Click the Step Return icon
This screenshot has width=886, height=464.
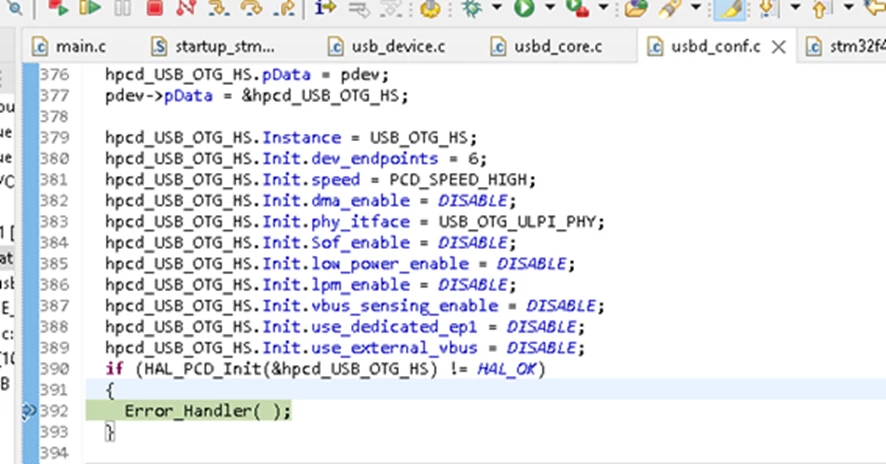[284, 8]
